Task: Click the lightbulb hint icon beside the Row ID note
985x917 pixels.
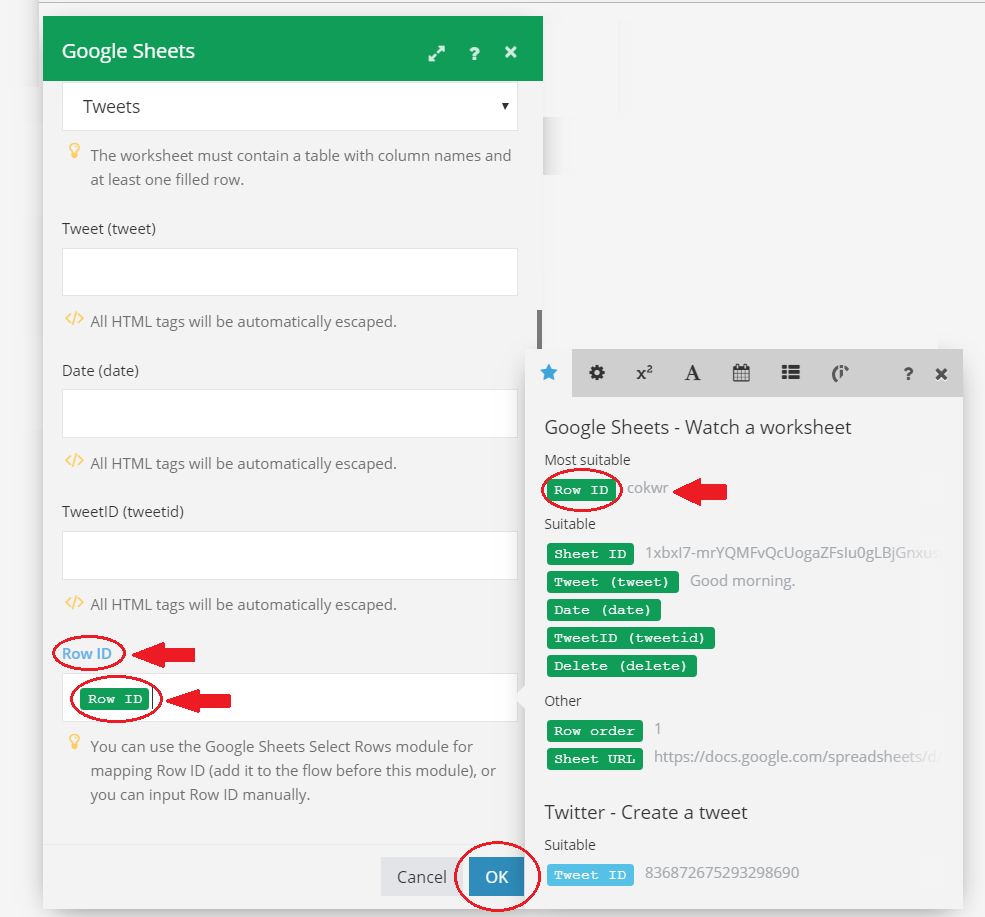Action: (x=74, y=742)
